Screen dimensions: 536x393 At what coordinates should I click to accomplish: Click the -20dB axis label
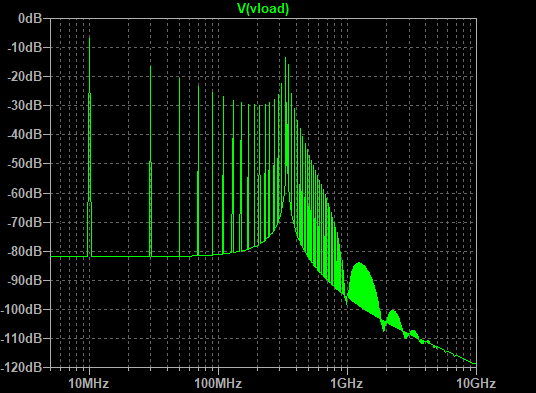click(25, 76)
